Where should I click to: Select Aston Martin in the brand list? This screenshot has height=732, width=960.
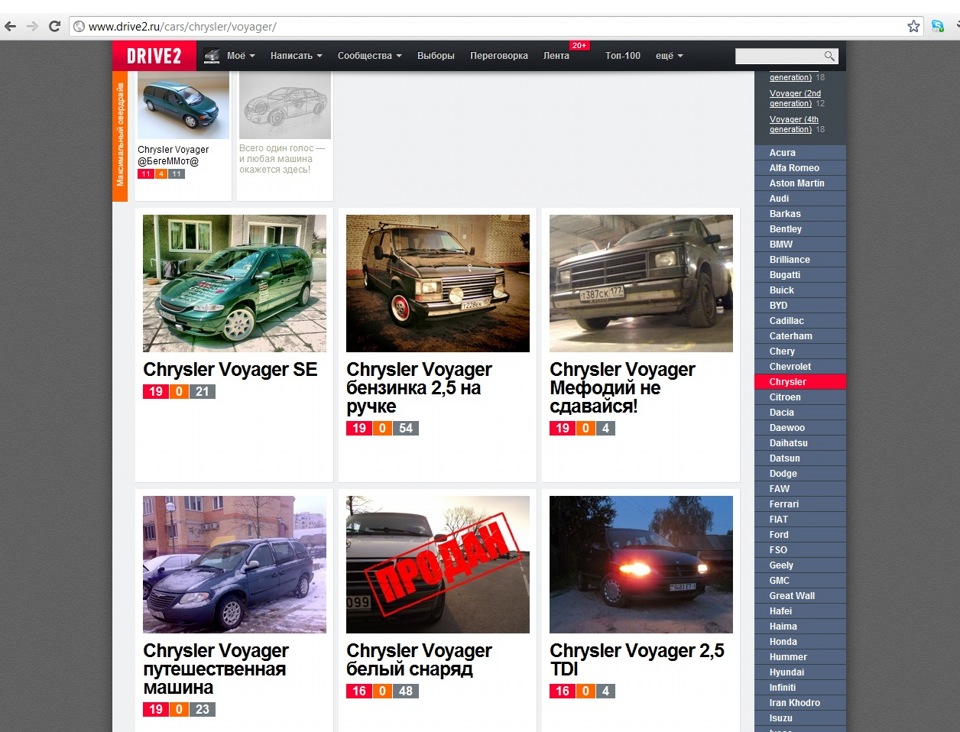click(800, 183)
